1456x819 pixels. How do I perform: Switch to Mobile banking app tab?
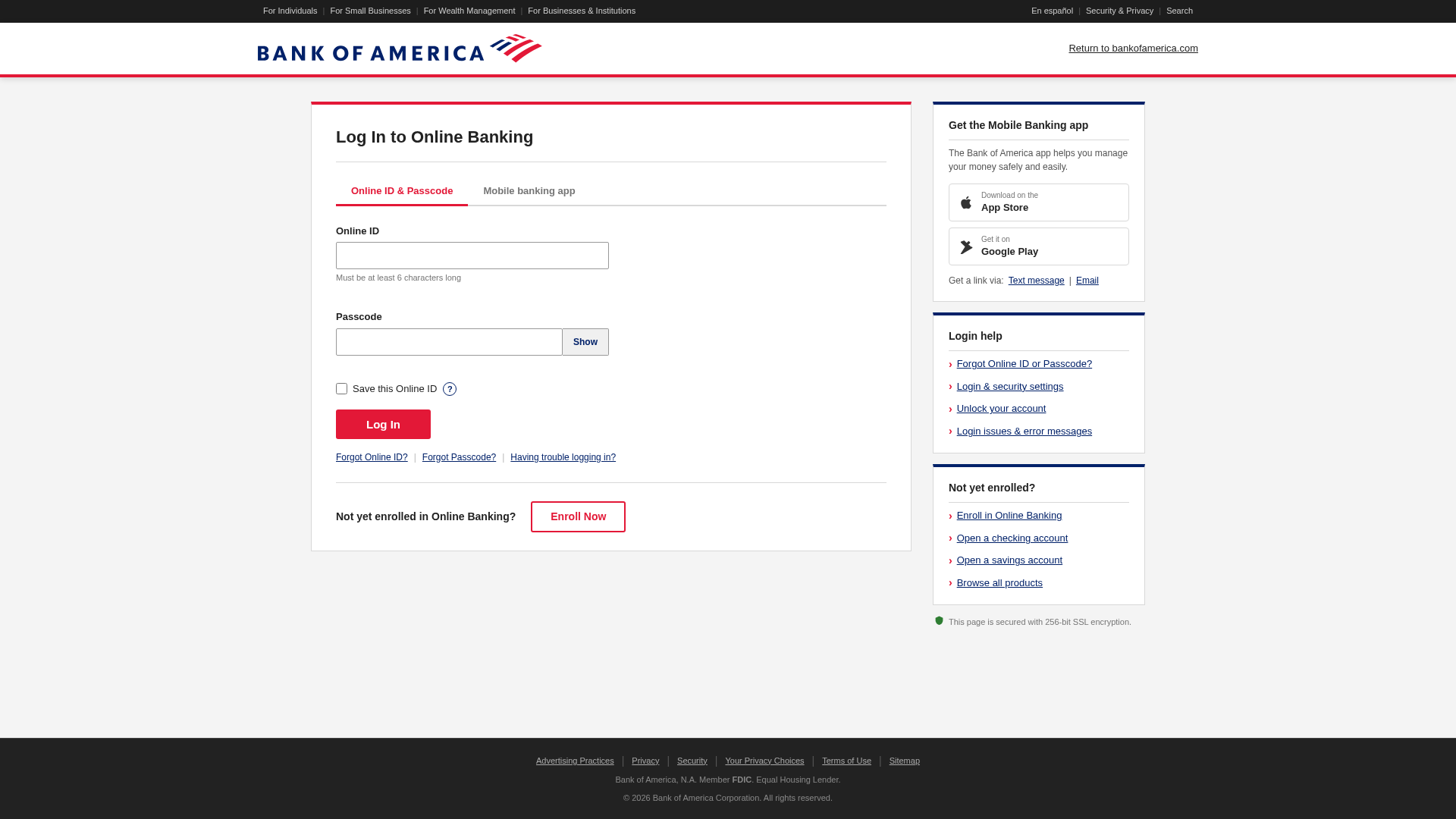529,191
